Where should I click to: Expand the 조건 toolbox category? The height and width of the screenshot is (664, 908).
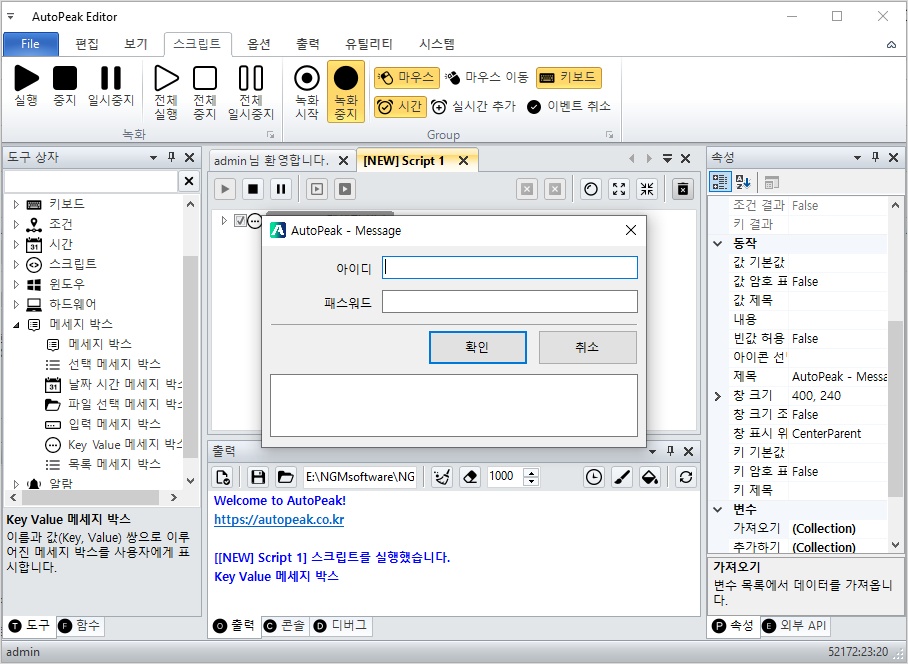[x=16, y=224]
